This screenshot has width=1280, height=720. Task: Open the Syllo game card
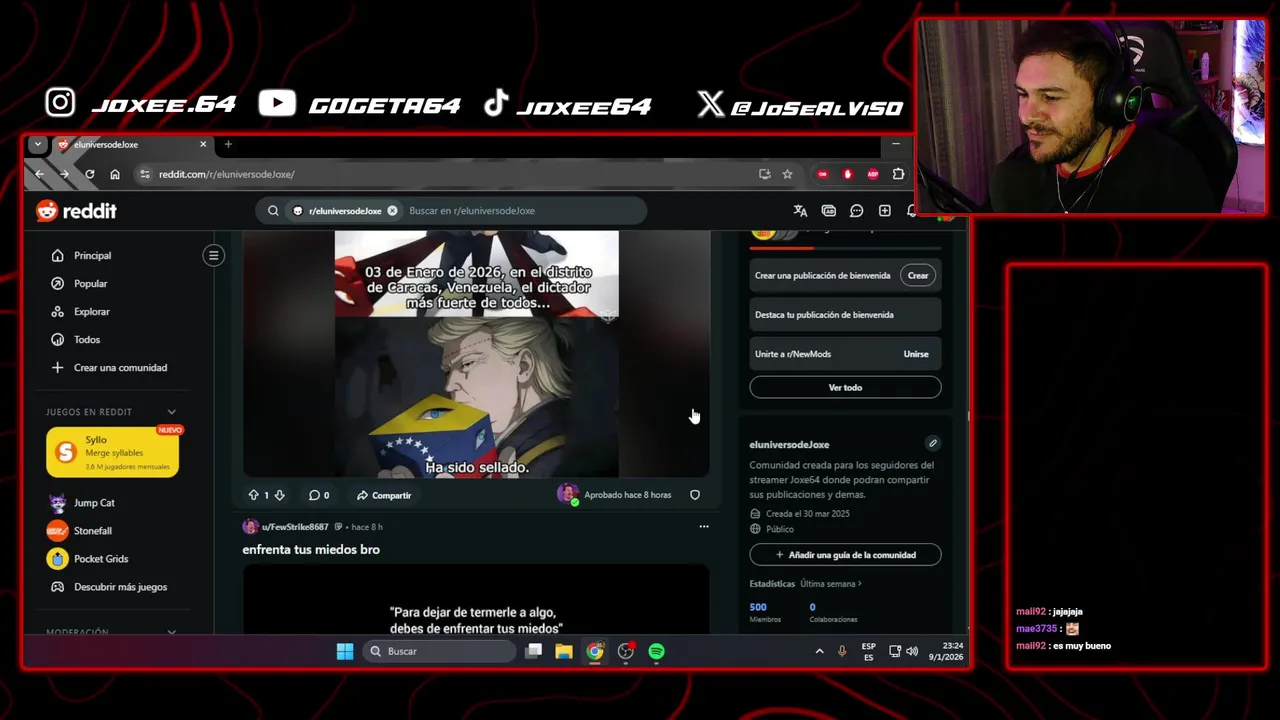coord(112,452)
